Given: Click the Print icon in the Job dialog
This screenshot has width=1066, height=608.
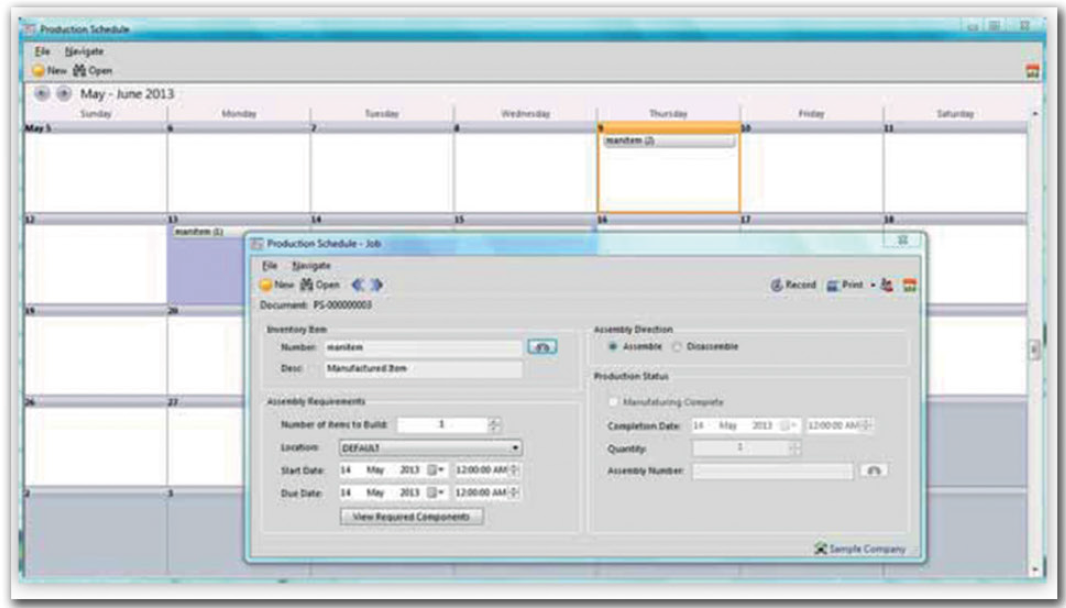Looking at the screenshot, I should [x=836, y=285].
